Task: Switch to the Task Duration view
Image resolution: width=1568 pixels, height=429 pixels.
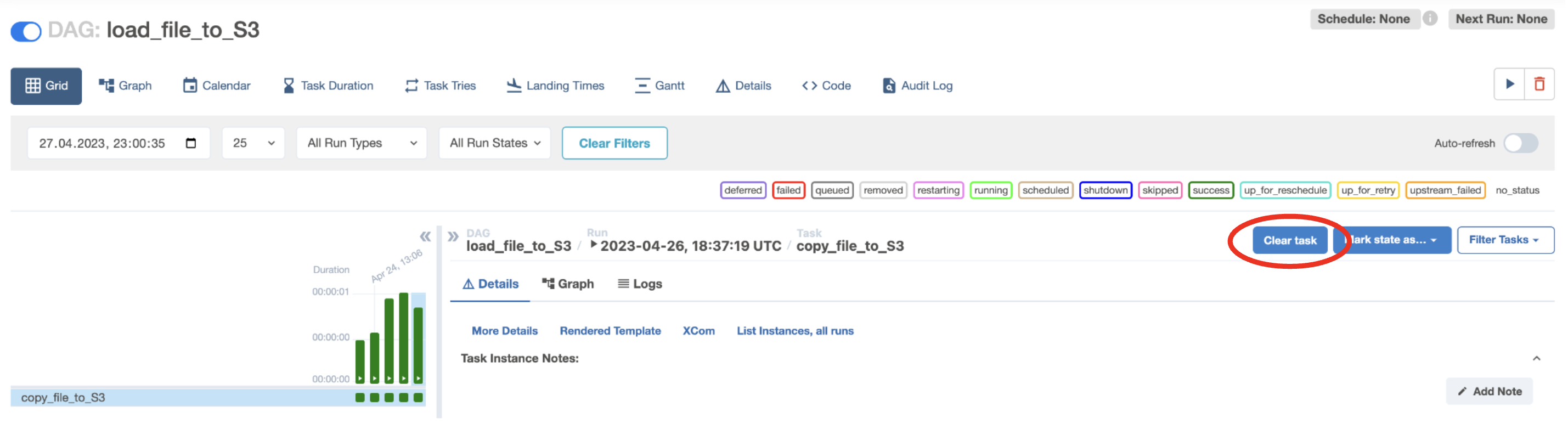Action: [x=328, y=86]
